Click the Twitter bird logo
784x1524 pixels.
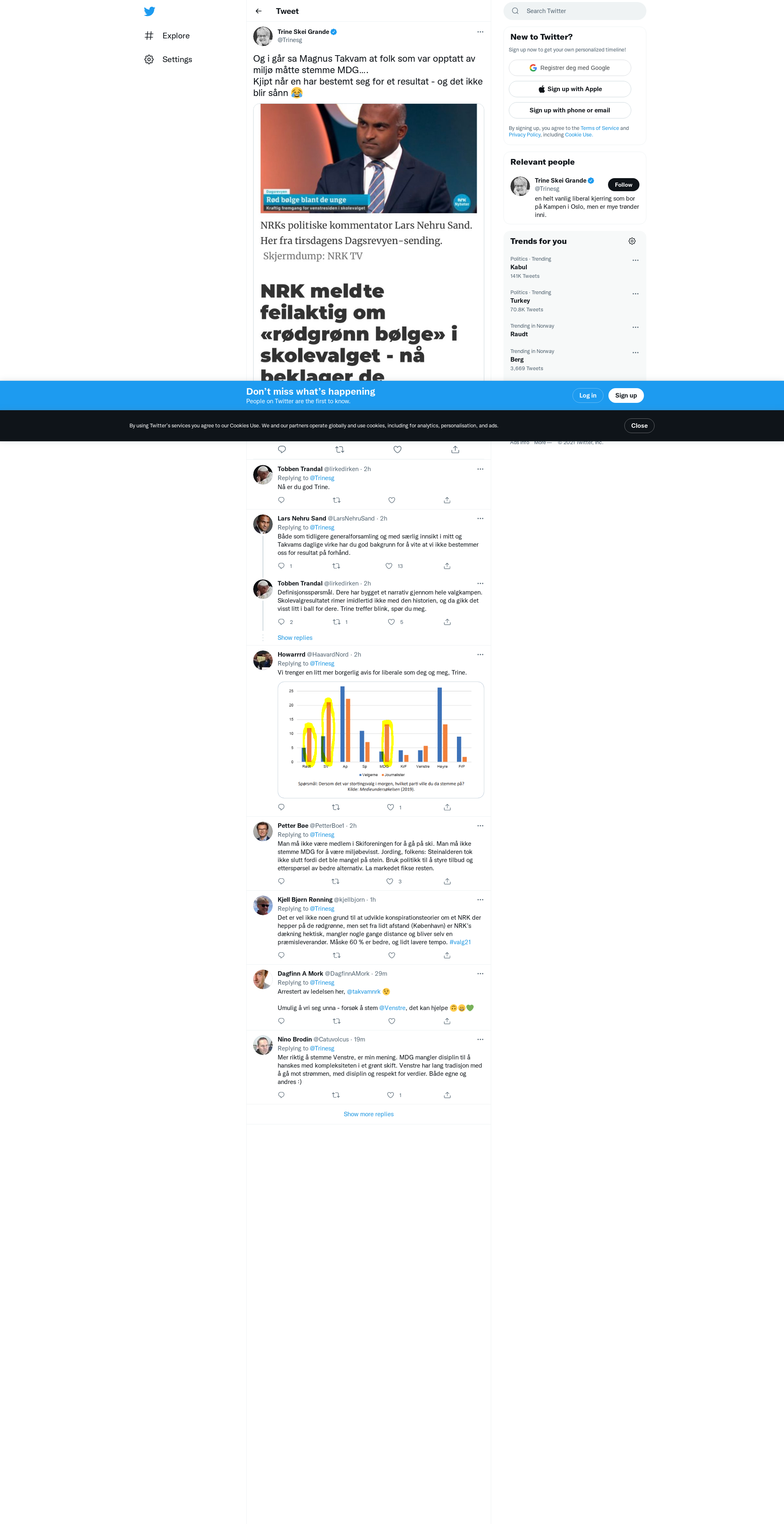pyautogui.click(x=149, y=11)
